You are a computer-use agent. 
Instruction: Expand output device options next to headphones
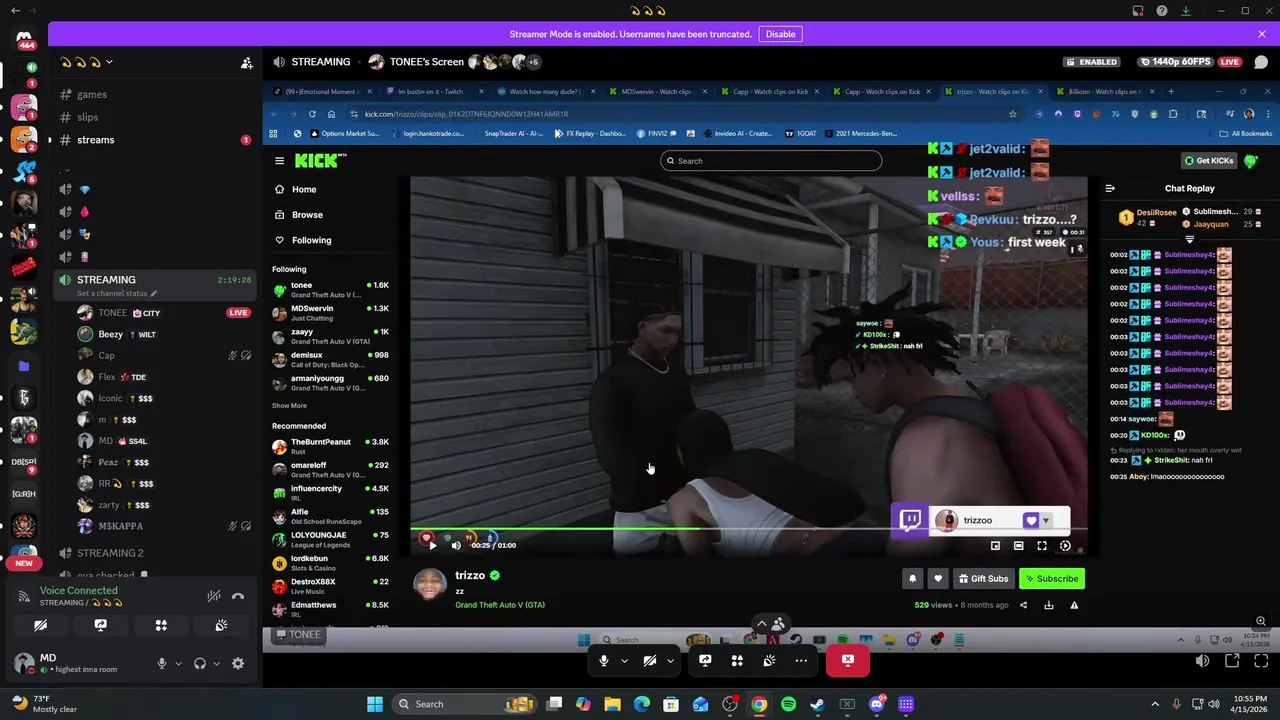tap(217, 663)
